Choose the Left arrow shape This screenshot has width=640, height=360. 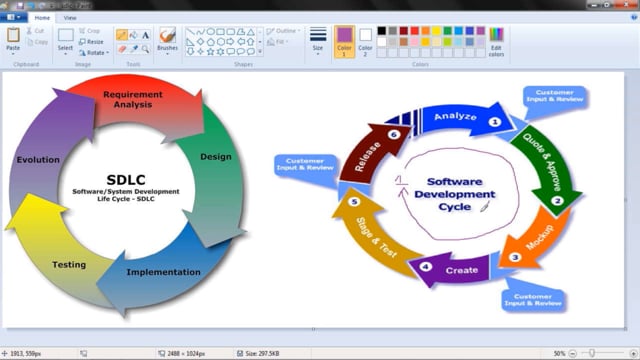(241, 42)
